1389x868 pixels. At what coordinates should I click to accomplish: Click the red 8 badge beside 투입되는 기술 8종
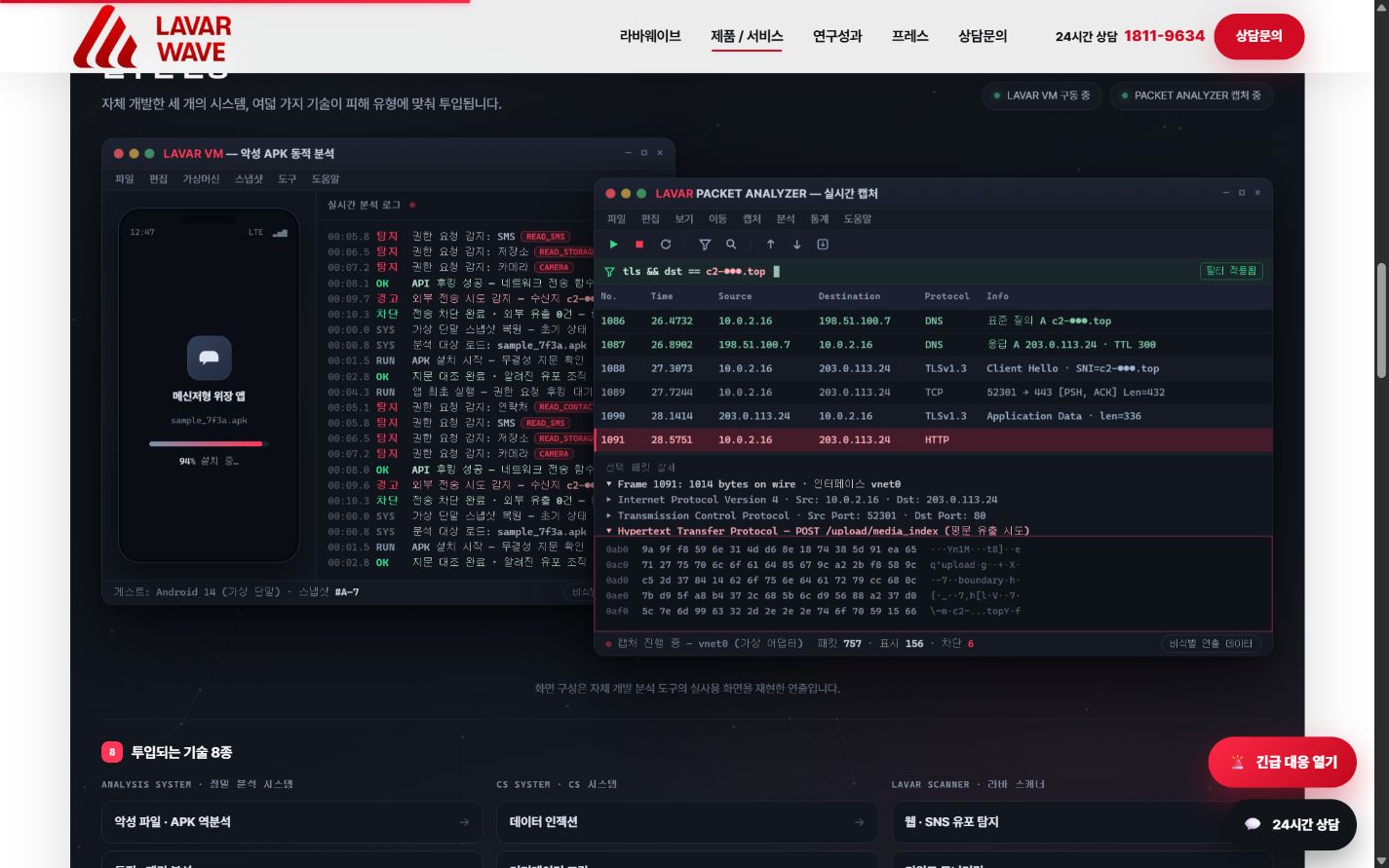tap(111, 752)
